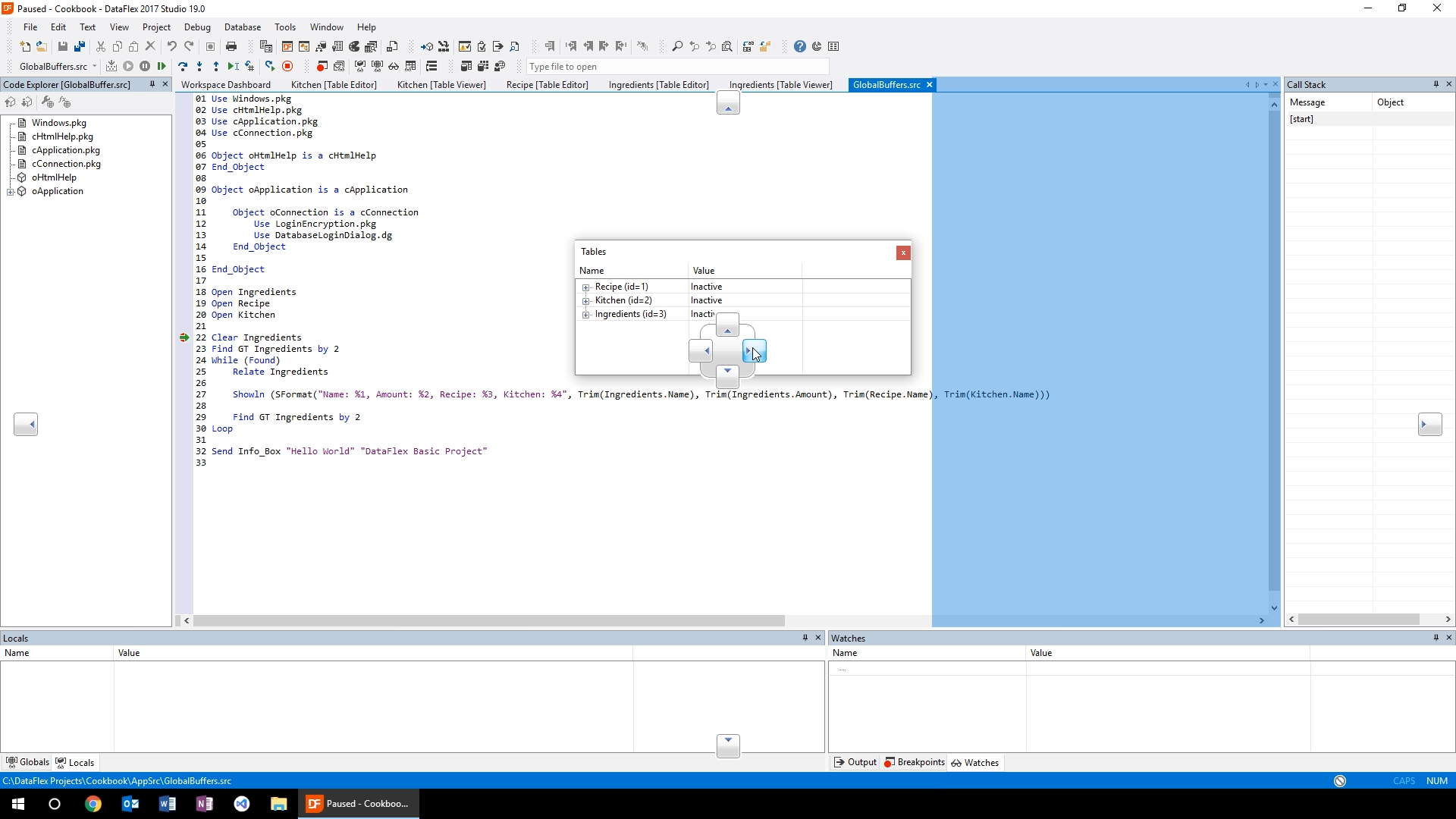Switch to the Breakpoints tab

click(x=915, y=763)
